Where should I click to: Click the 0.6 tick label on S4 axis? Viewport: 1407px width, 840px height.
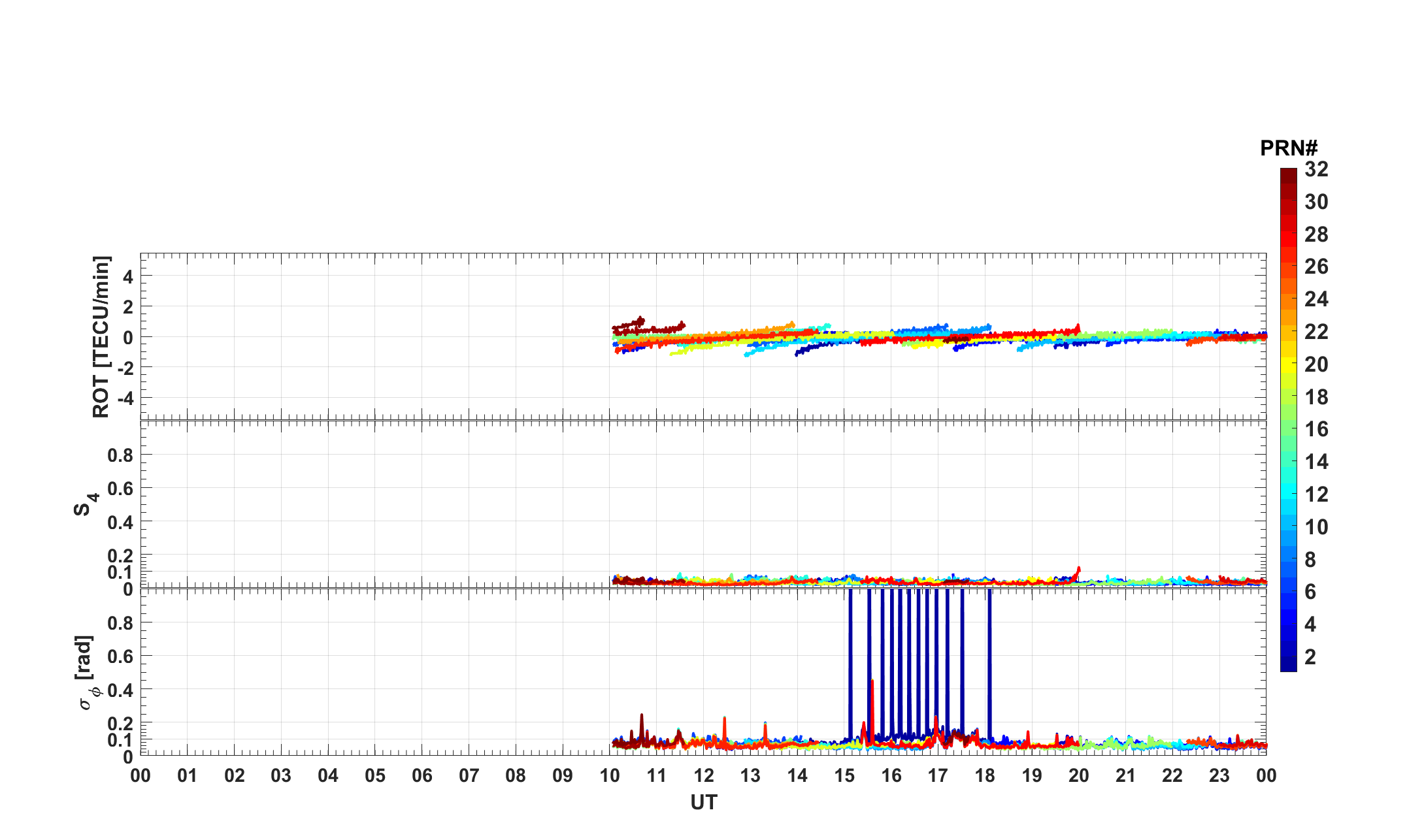pyautogui.click(x=120, y=488)
